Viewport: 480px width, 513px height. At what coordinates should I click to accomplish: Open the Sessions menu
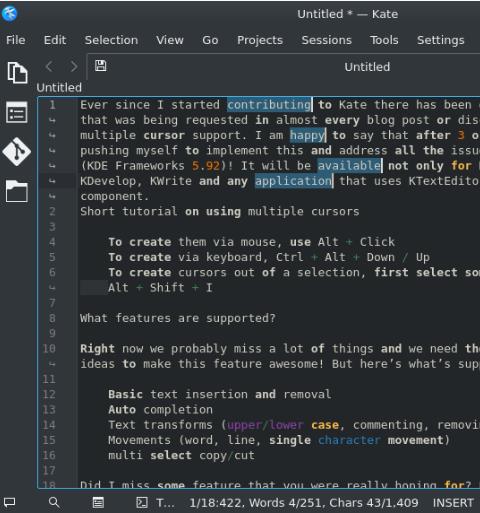327,40
